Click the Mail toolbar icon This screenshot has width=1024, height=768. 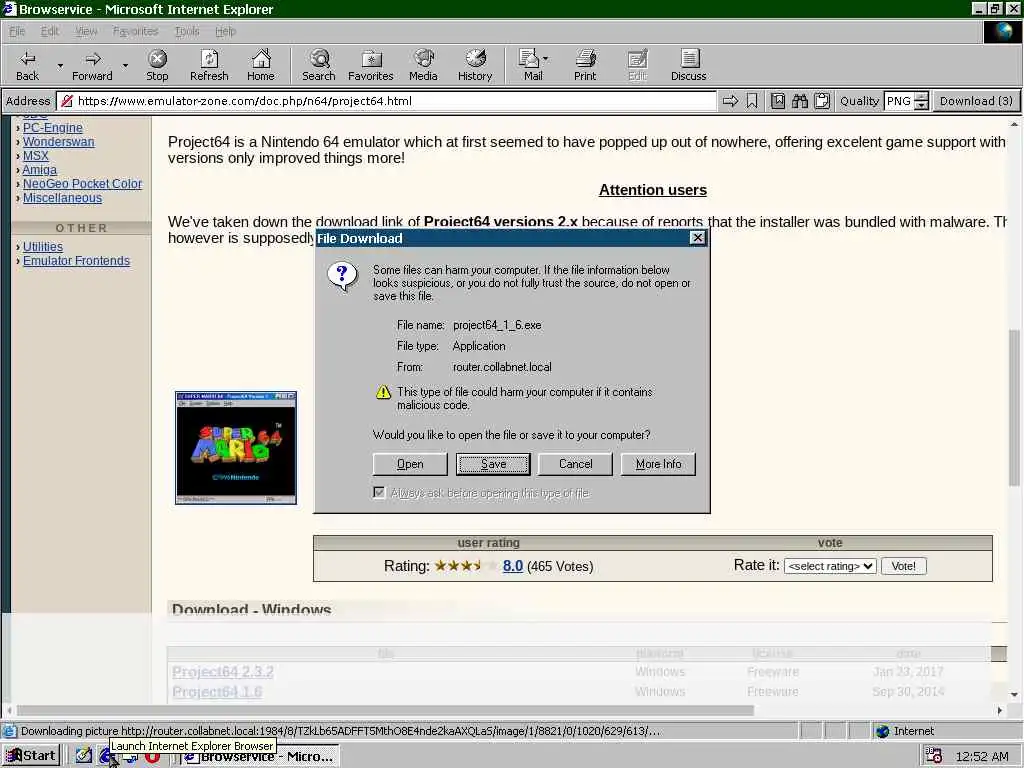[528, 59]
